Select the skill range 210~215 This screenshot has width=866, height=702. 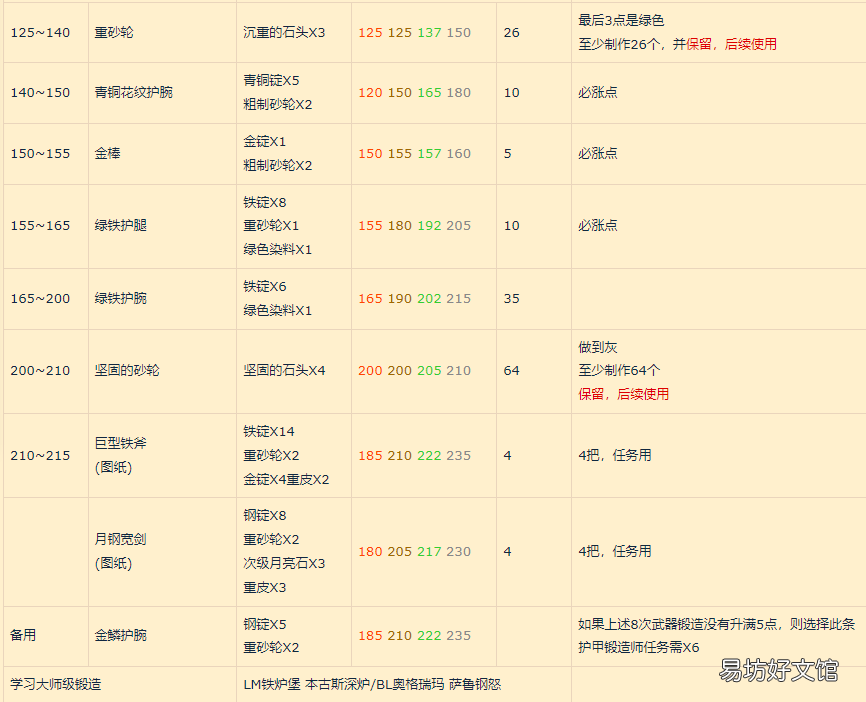tap(40, 456)
